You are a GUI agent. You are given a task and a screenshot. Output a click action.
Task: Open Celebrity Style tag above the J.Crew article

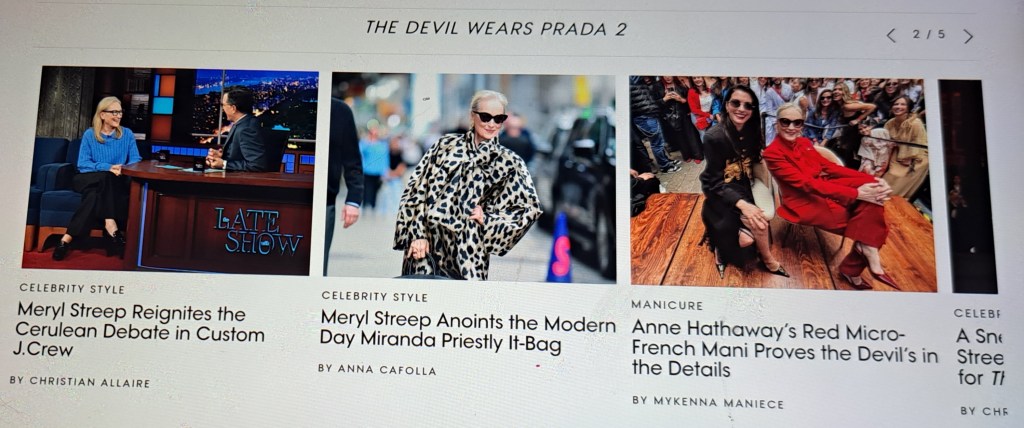pos(72,288)
